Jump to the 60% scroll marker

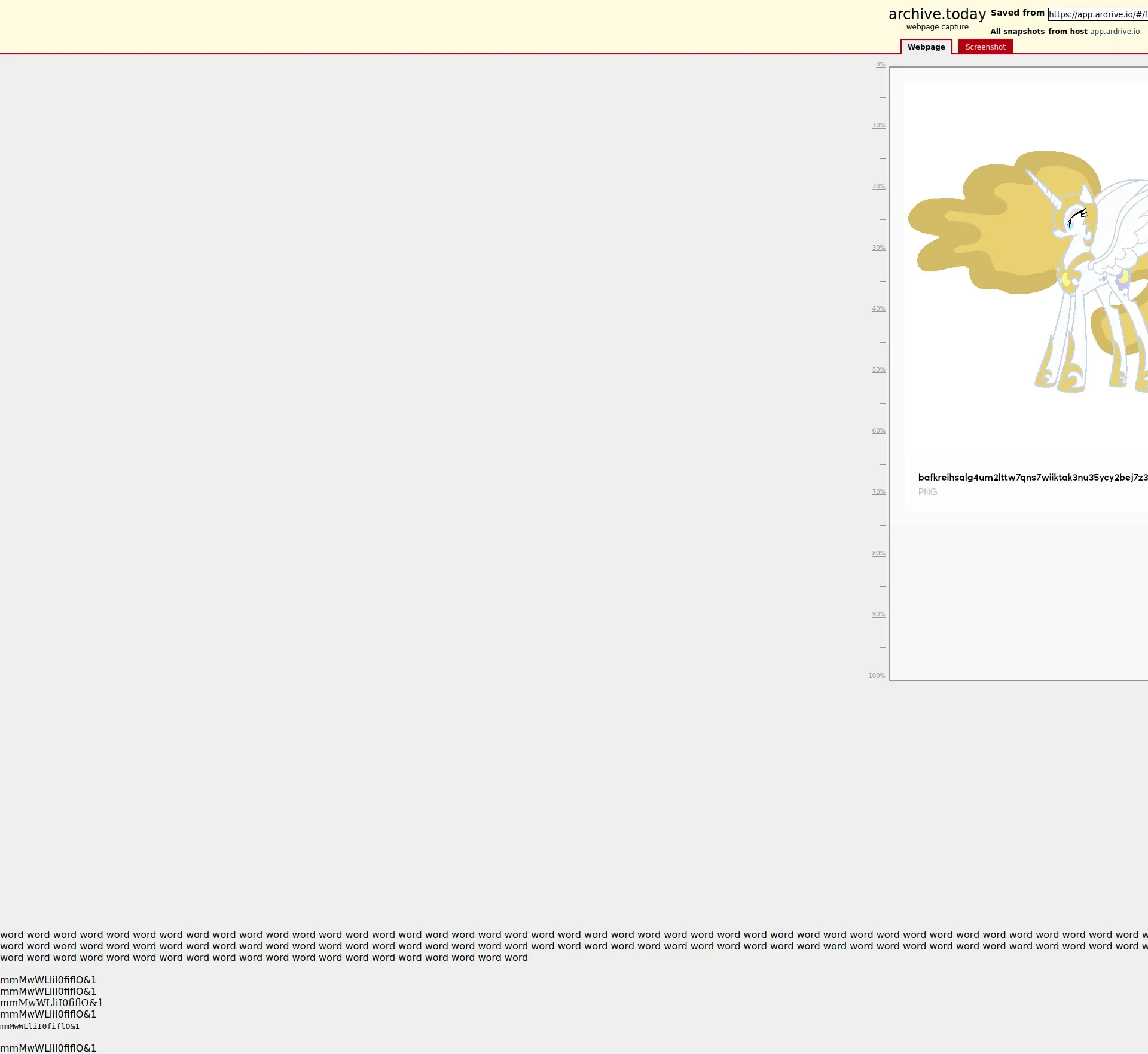click(878, 431)
